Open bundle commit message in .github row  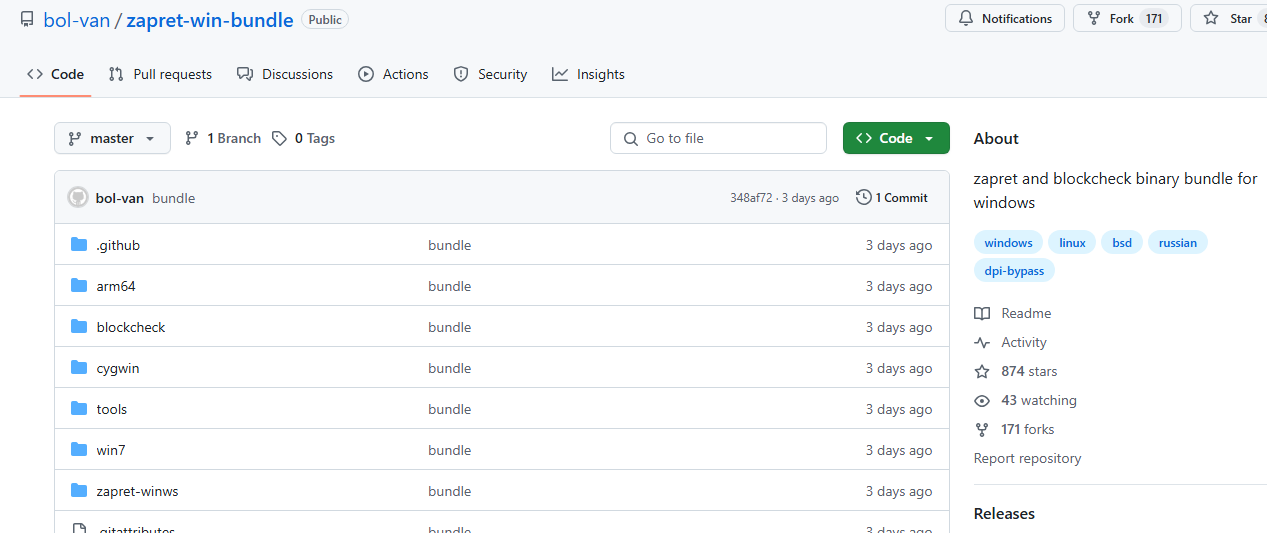(x=449, y=245)
